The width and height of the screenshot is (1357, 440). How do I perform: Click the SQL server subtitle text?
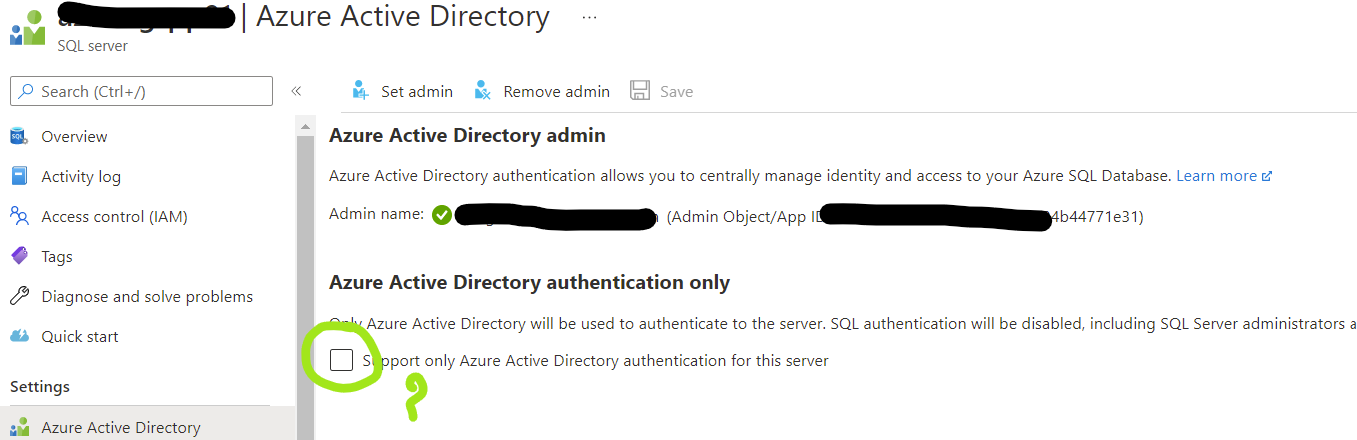pos(93,46)
